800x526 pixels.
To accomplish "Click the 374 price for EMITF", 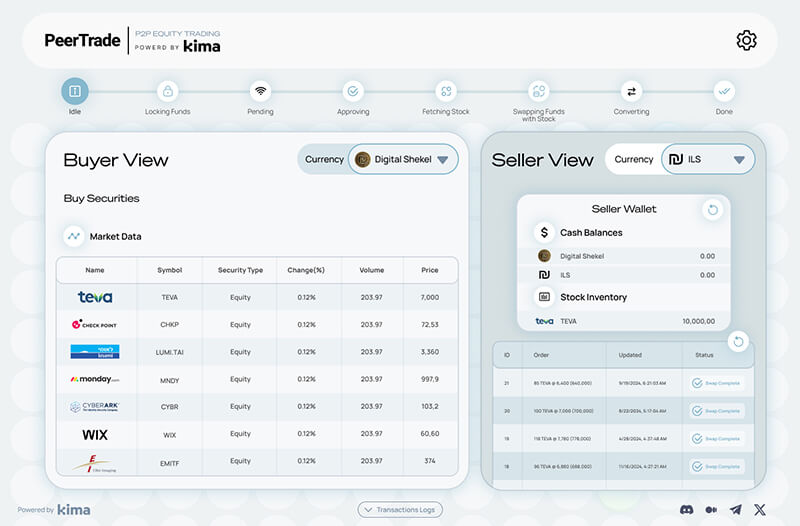I will coord(430,461).
